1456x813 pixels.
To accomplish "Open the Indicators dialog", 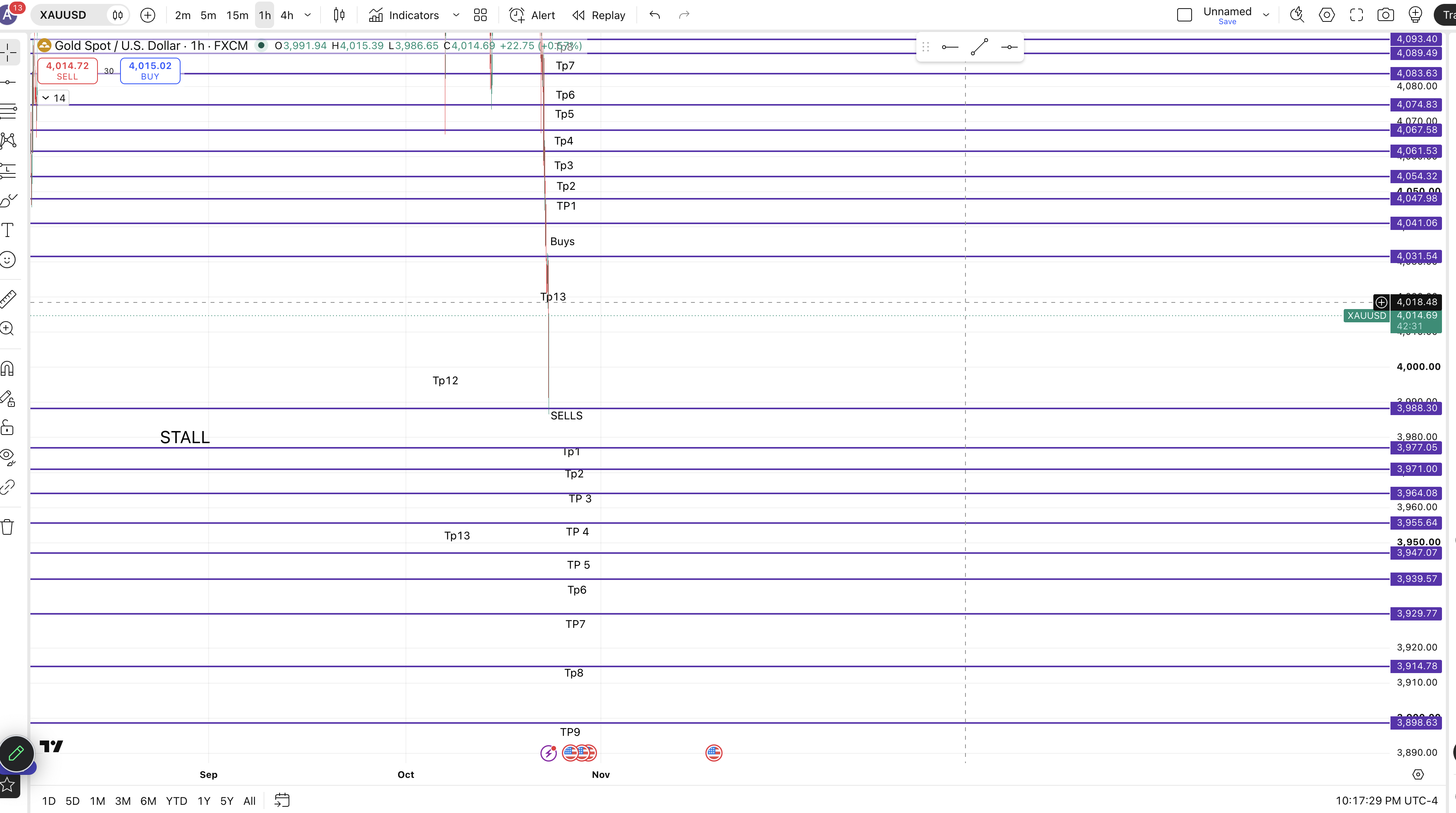I will click(x=404, y=15).
